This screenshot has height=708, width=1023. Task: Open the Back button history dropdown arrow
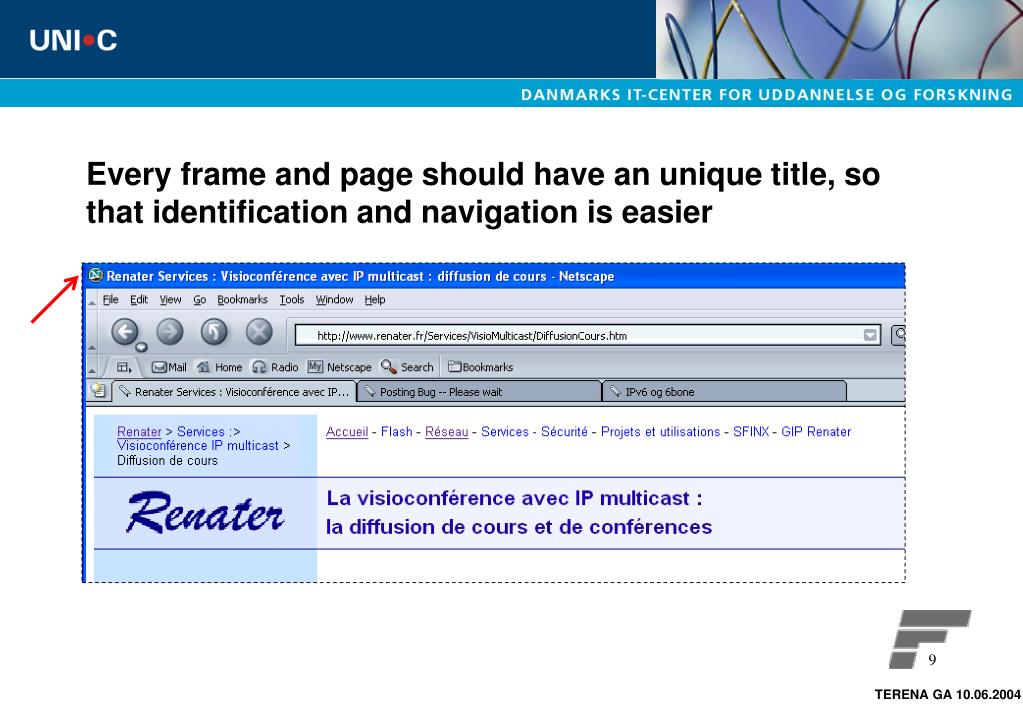pos(142,347)
